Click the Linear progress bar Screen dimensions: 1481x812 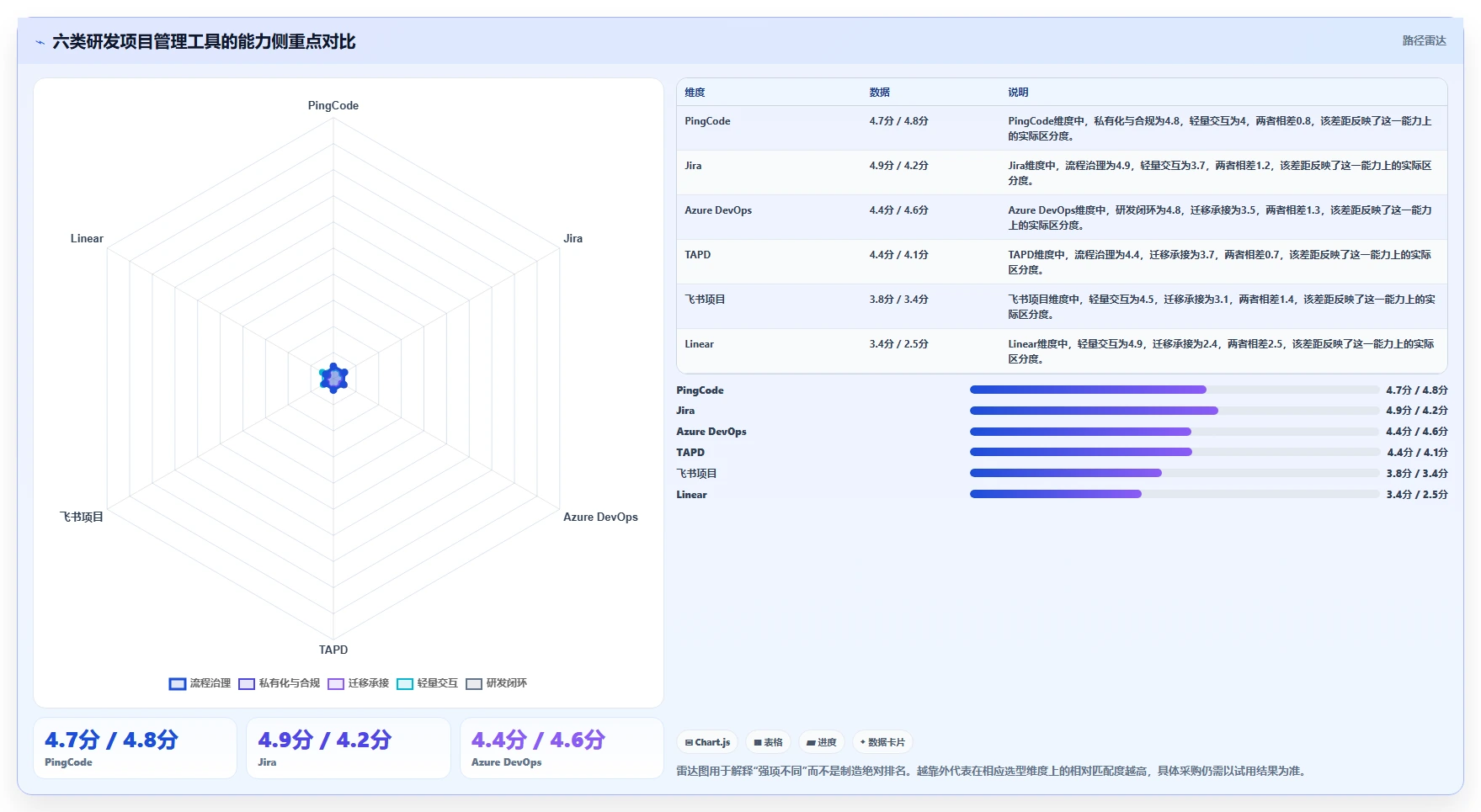pyautogui.click(x=1175, y=494)
